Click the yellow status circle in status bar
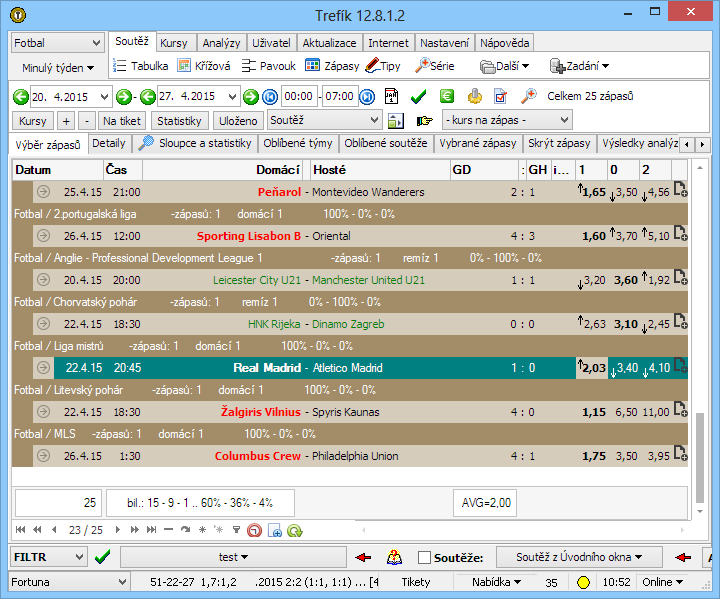The width and height of the screenshot is (720, 599). pyautogui.click(x=583, y=582)
